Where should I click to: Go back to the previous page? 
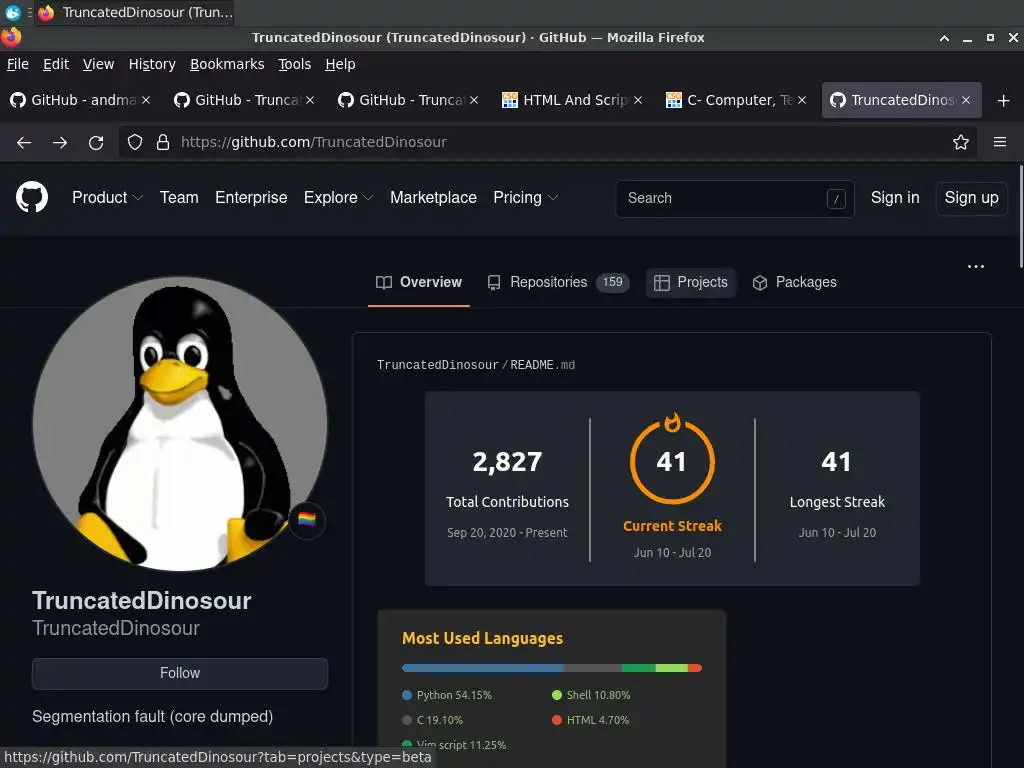[x=24, y=142]
